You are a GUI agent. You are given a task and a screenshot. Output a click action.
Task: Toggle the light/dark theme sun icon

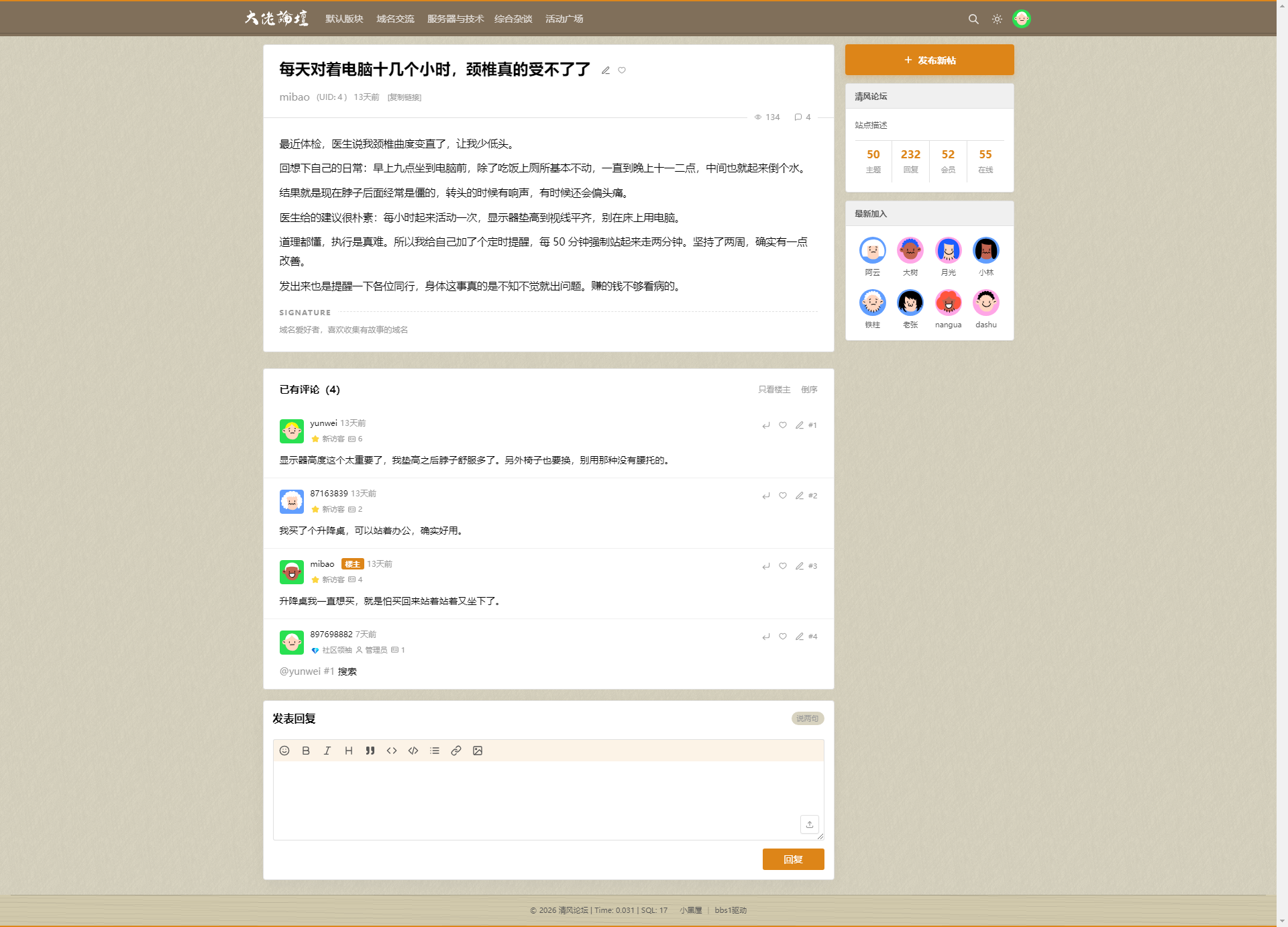pyautogui.click(x=997, y=19)
